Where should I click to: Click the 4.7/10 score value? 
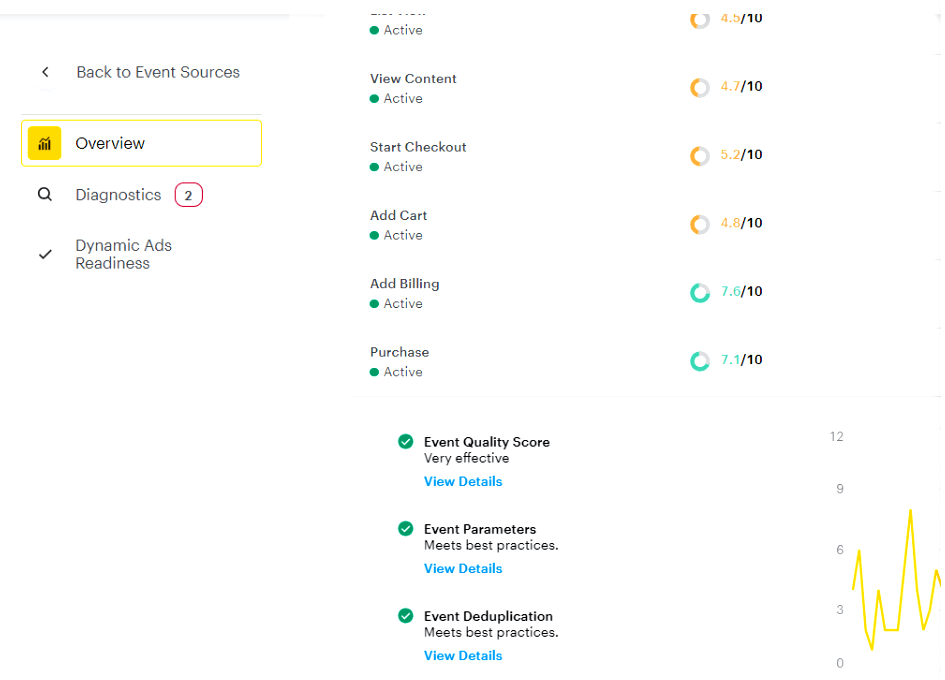[x=741, y=86]
